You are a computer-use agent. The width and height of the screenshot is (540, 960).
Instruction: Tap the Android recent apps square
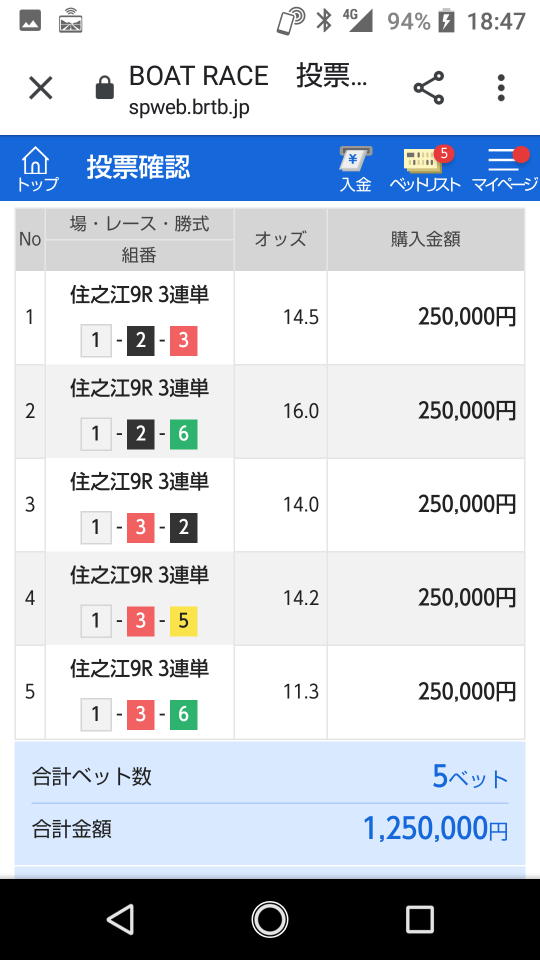pyautogui.click(x=420, y=919)
